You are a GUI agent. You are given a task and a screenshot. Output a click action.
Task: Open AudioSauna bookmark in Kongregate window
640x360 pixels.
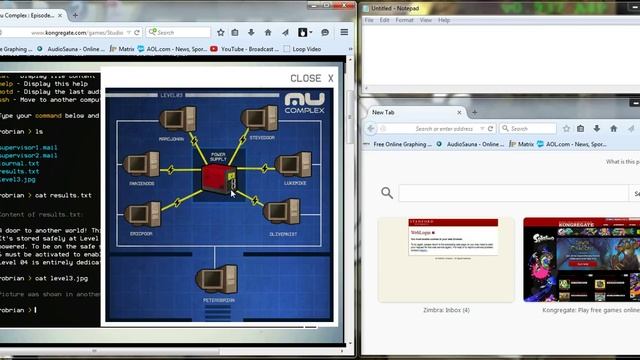click(x=71, y=49)
